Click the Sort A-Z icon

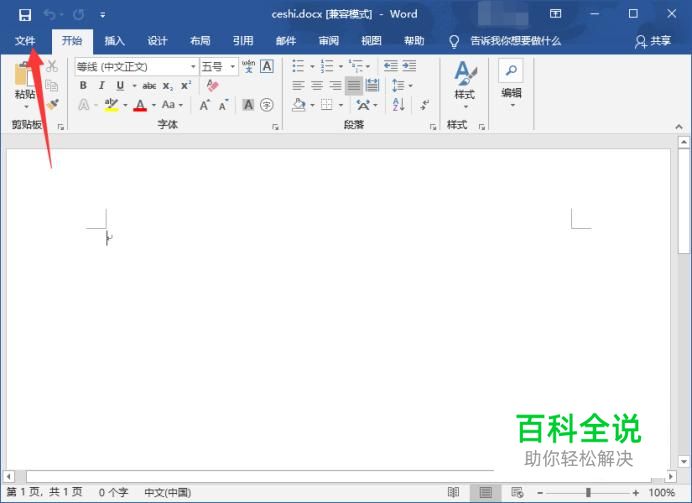[398, 105]
